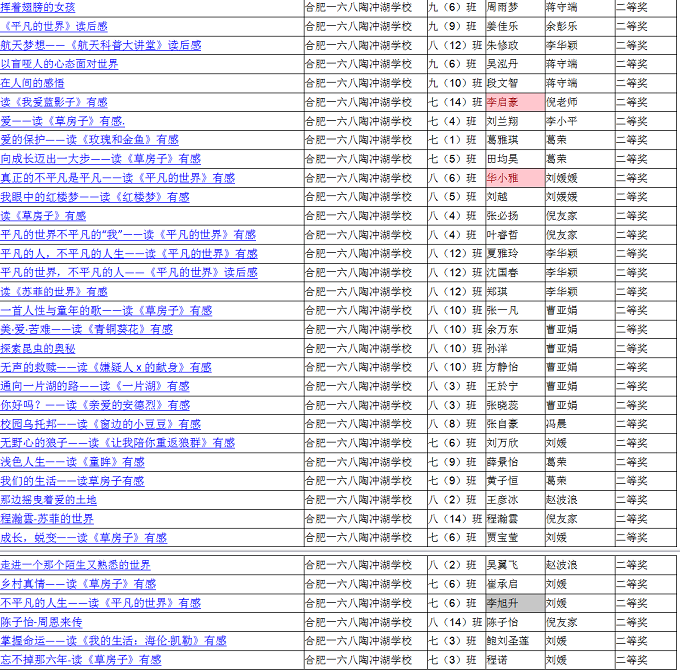
Task: Open the essay 在人间的感悟
Action: (x=46, y=83)
